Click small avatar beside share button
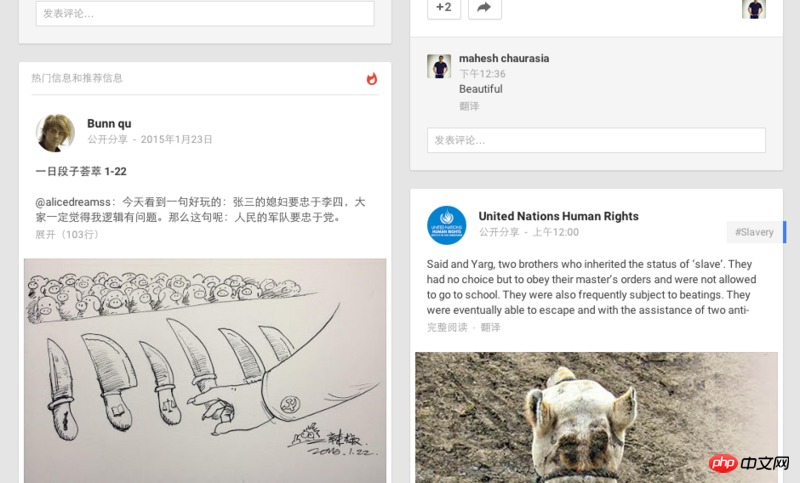Screen dimensions: 800x483 754,9
